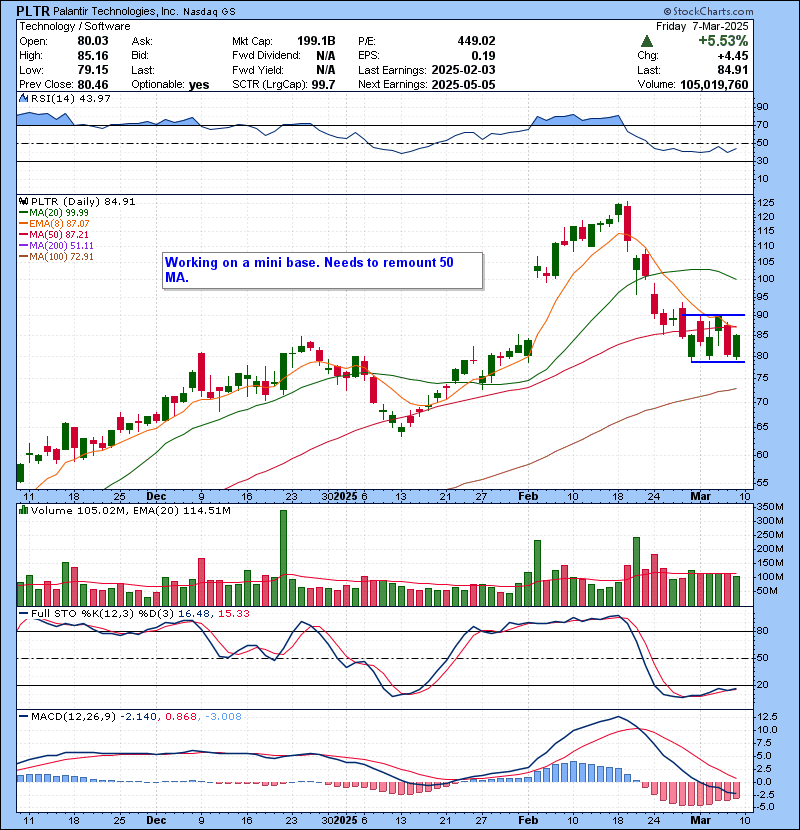The height and width of the screenshot is (830, 800).
Task: Select the Palantir Technologies, Inc. company name
Action: point(115,12)
